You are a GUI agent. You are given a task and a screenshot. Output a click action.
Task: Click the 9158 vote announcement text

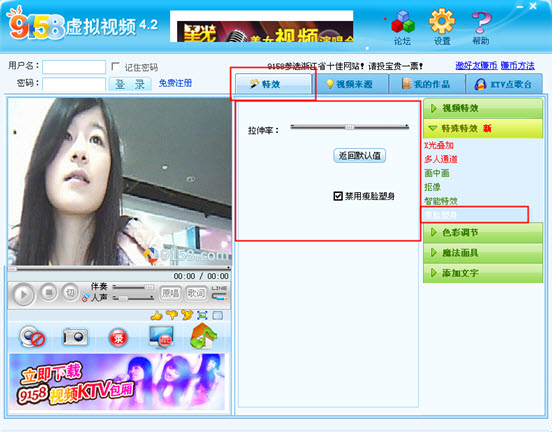coord(345,66)
